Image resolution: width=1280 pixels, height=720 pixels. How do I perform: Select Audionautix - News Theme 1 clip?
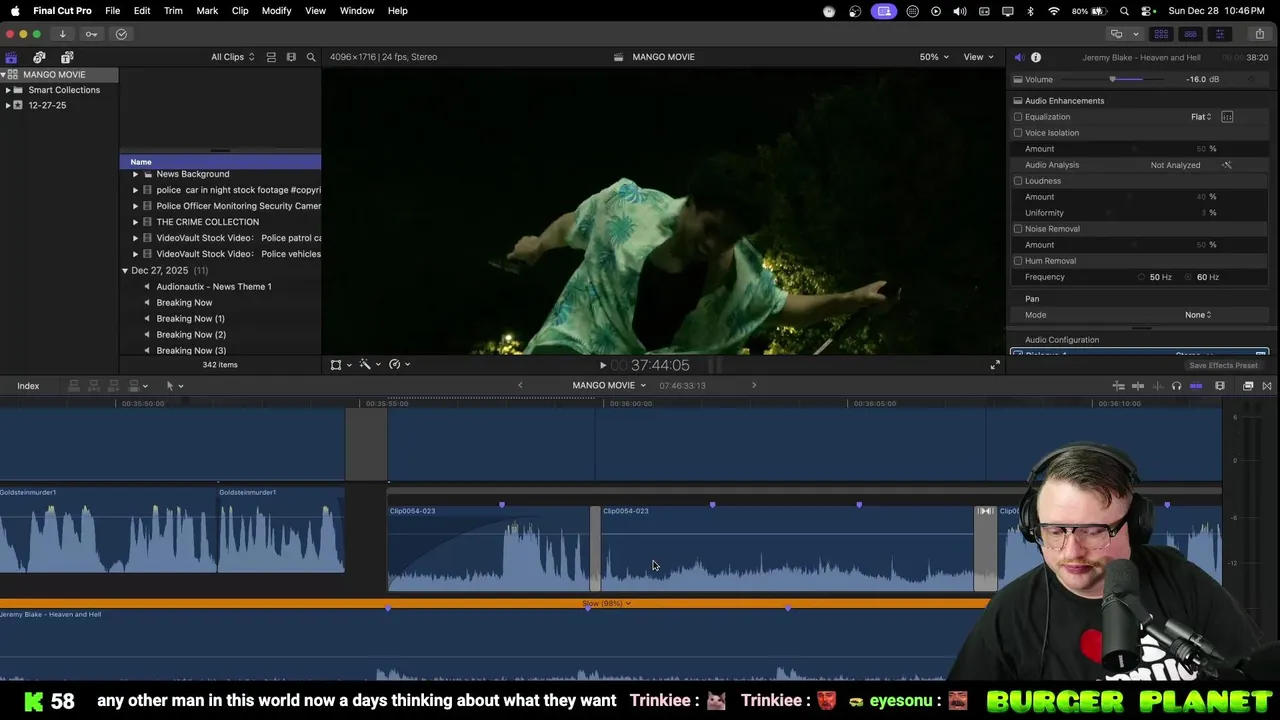[x=214, y=287]
